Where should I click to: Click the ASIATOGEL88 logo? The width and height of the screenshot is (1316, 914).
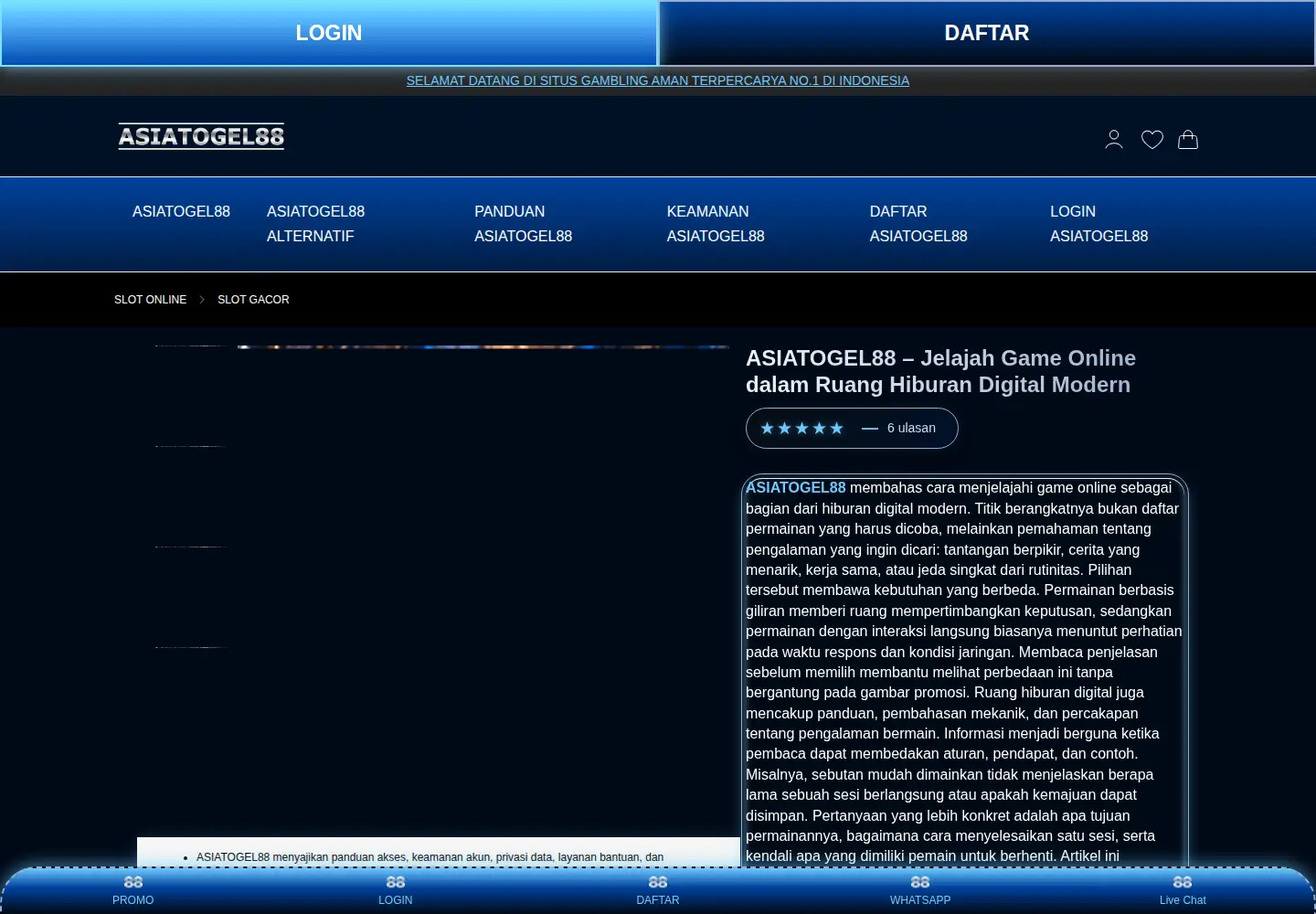point(201,136)
